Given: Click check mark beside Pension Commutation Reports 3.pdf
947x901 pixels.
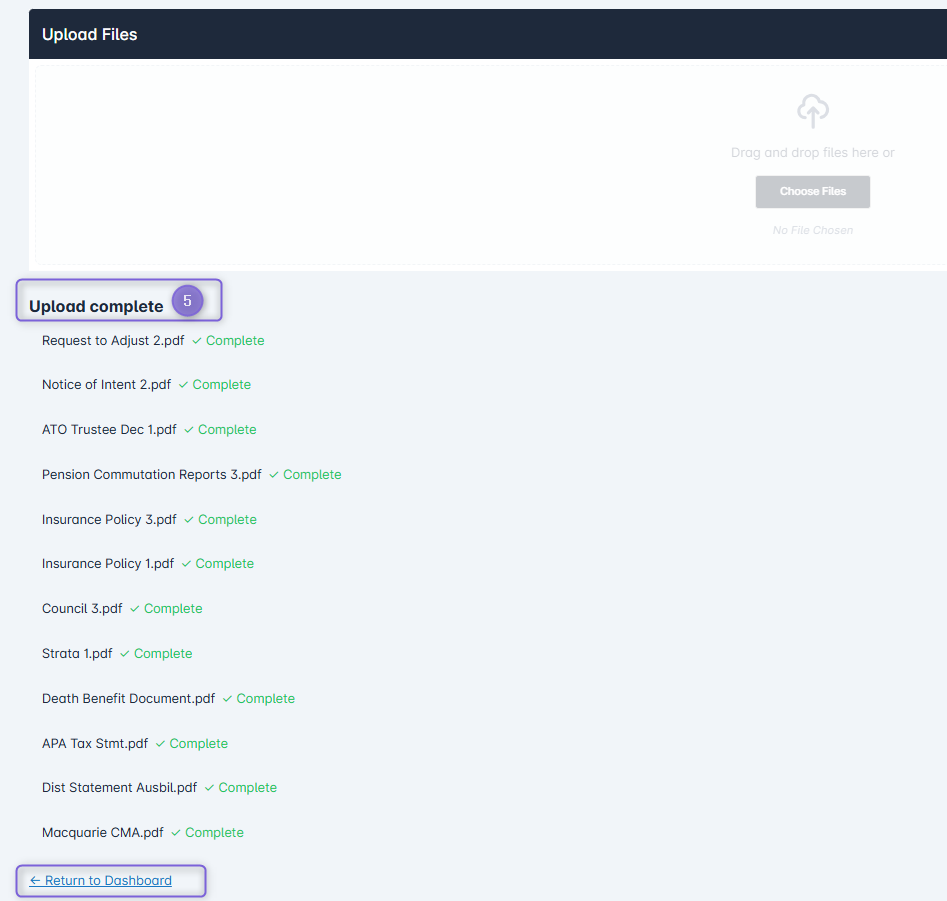Looking at the screenshot, I should 274,475.
